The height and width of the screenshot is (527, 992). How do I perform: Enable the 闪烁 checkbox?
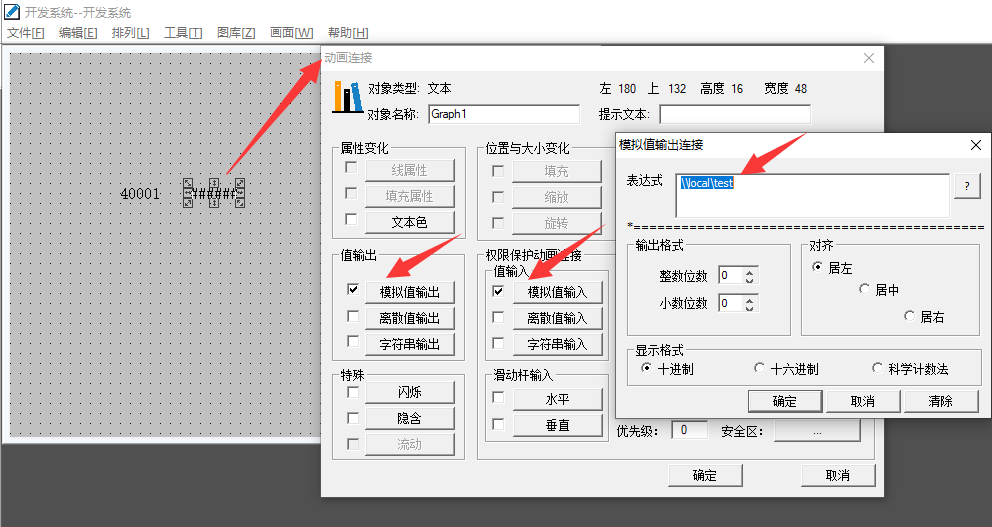tap(353, 391)
